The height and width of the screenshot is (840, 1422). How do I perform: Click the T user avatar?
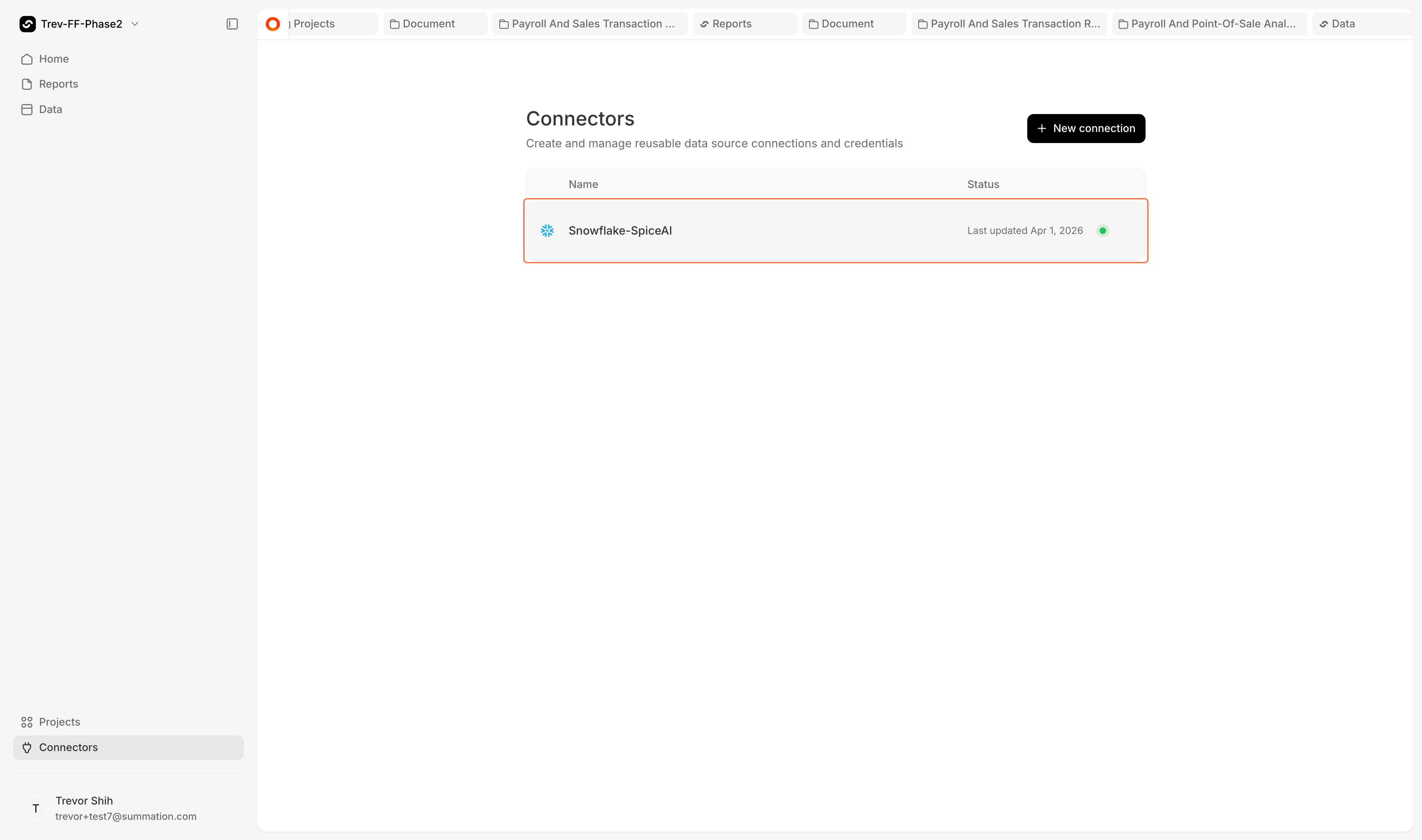point(36,808)
